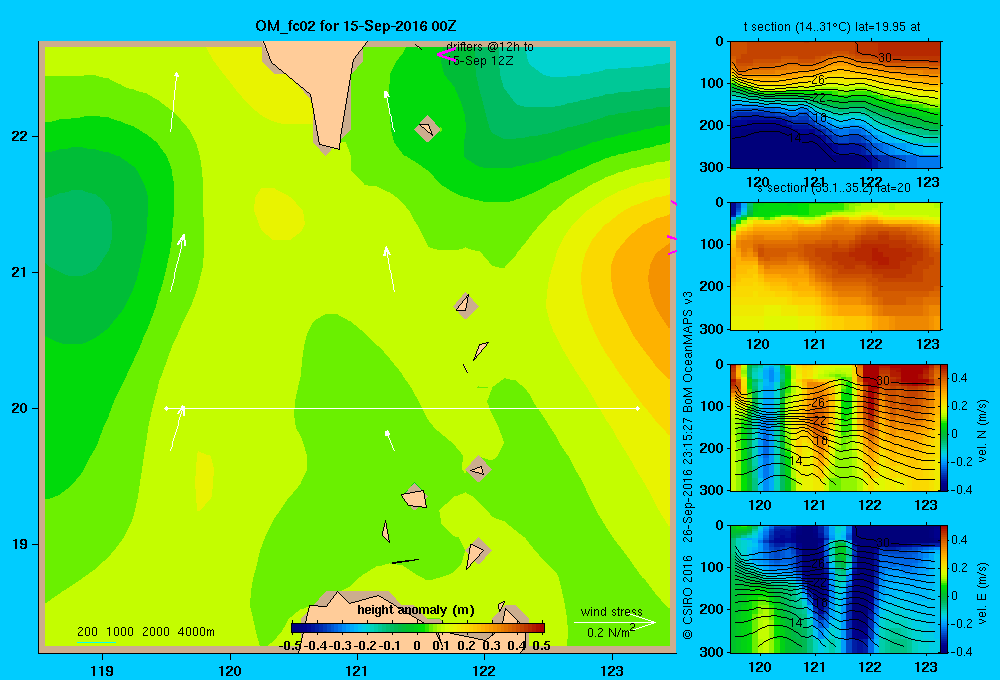1000x680 pixels.
Task: Click the 'vel. N (m/s)' axis label
Action: 982,431
